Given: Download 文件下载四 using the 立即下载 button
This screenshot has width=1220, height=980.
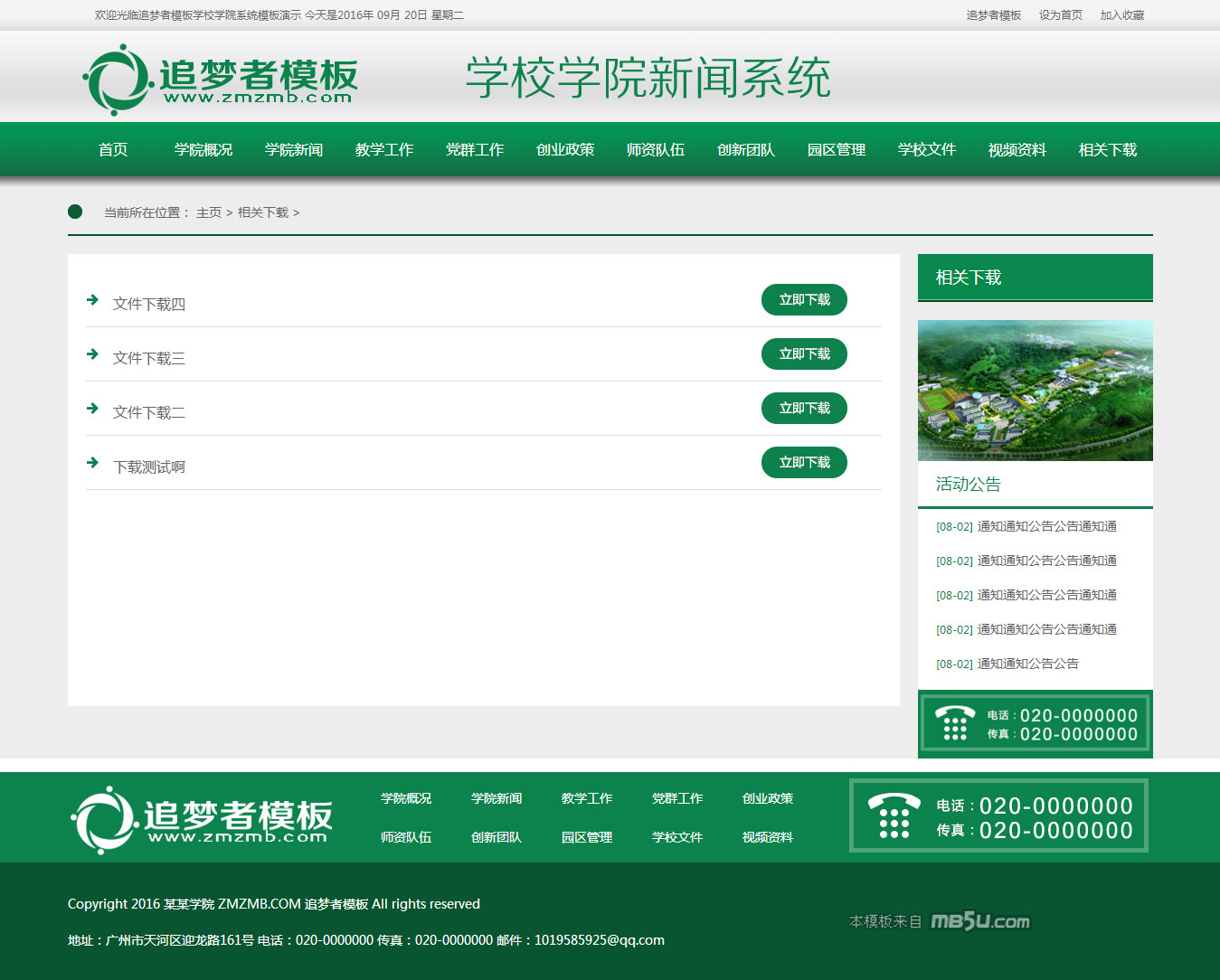Looking at the screenshot, I should point(804,300).
